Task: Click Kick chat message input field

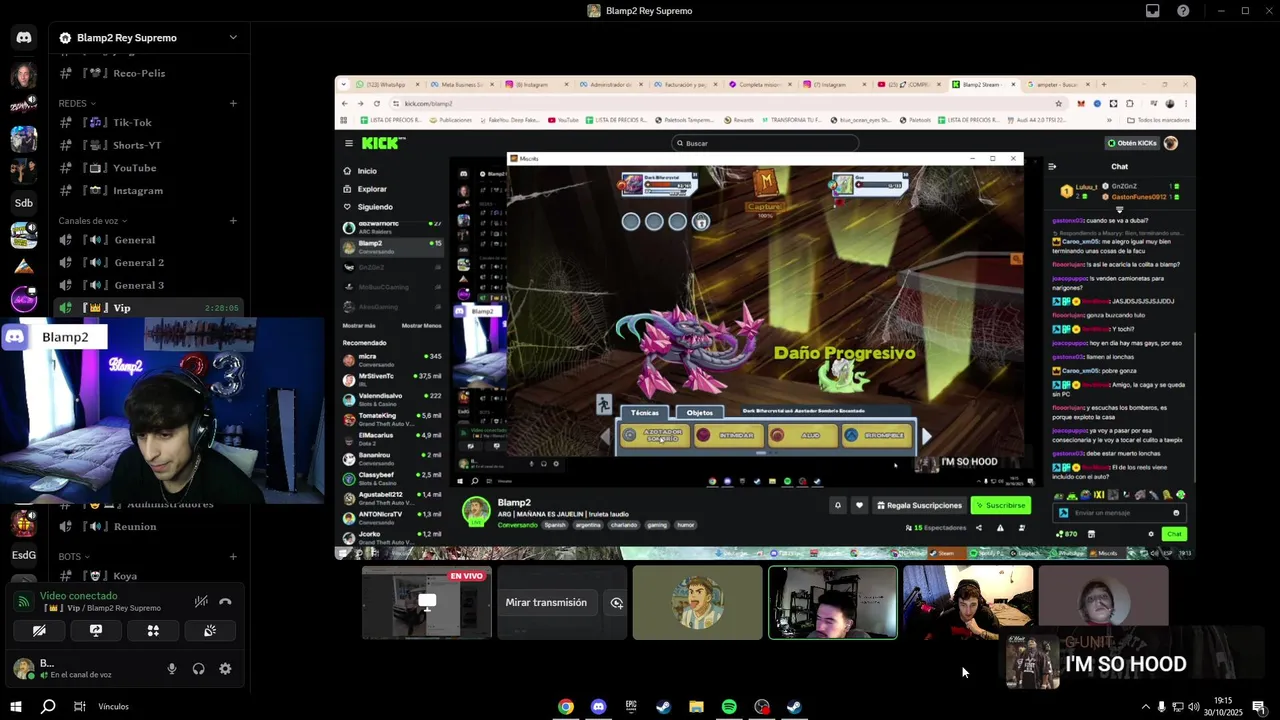Action: pyautogui.click(x=1120, y=513)
